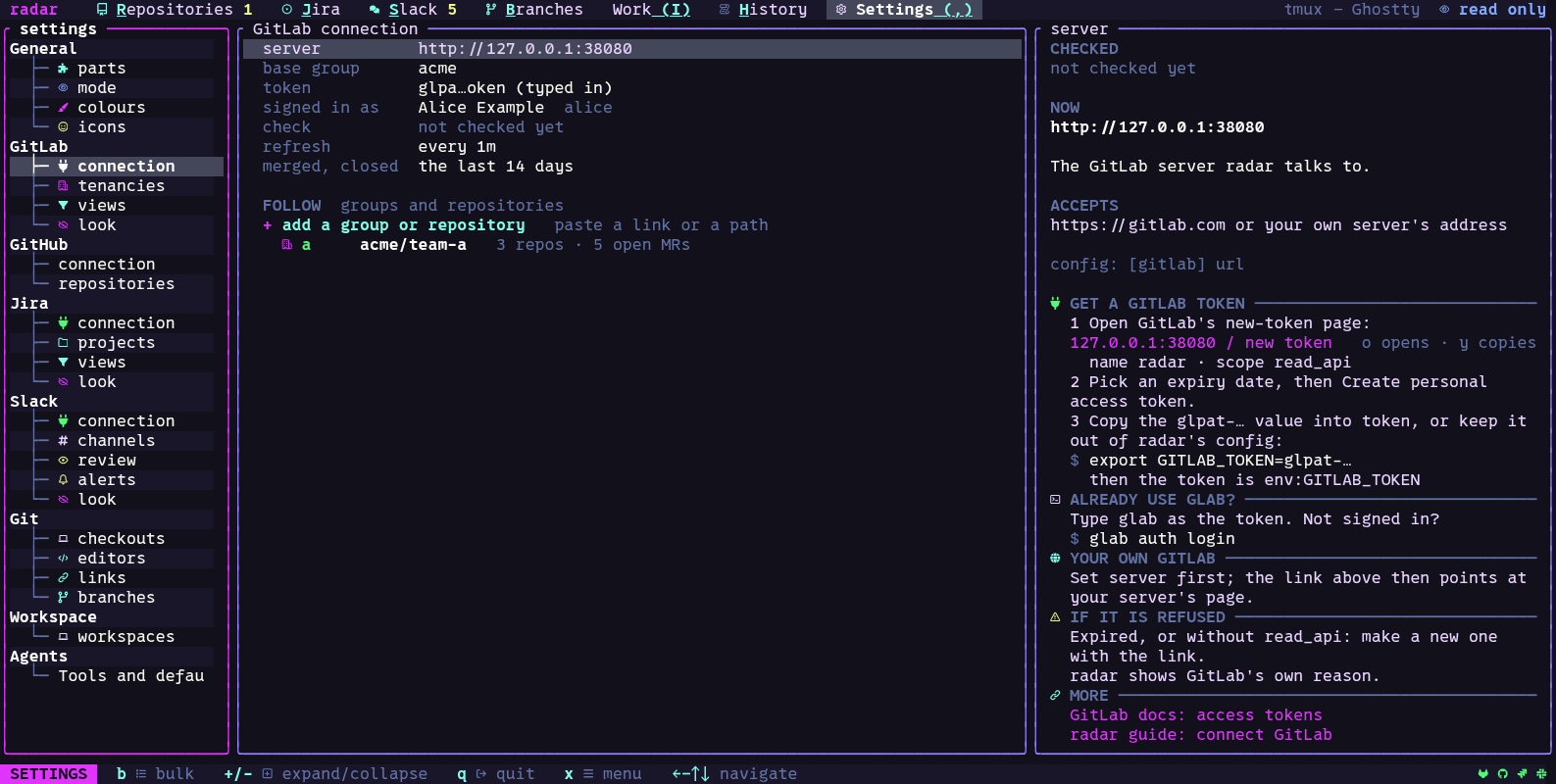Click the GitLab connection plug icon

[x=63, y=167]
